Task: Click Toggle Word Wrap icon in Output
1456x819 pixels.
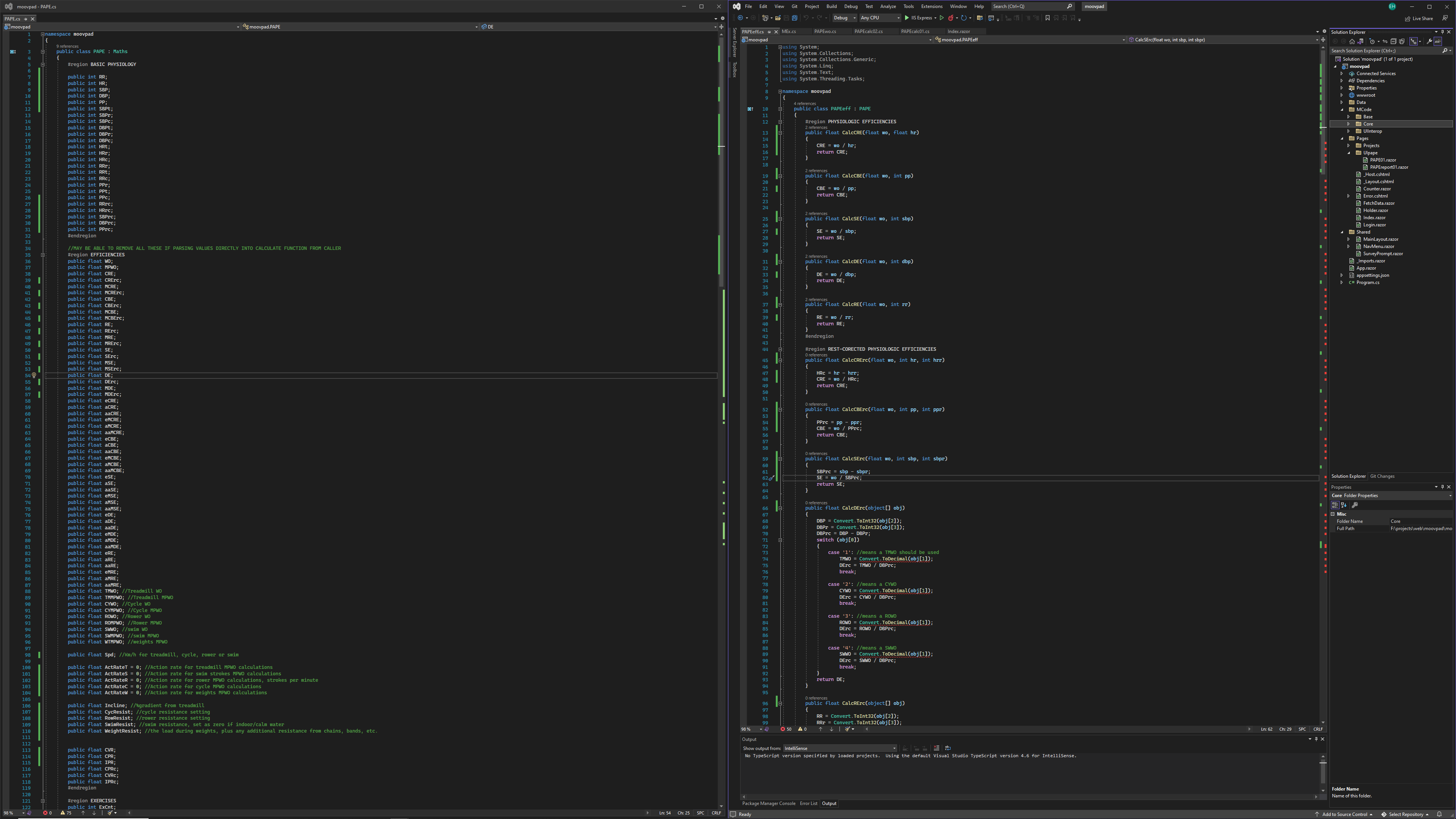Action: coord(948,748)
